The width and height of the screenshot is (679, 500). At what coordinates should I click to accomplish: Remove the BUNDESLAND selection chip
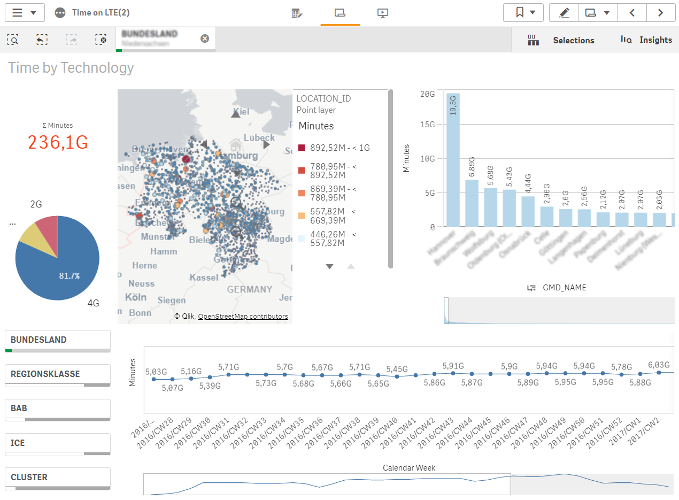point(205,39)
